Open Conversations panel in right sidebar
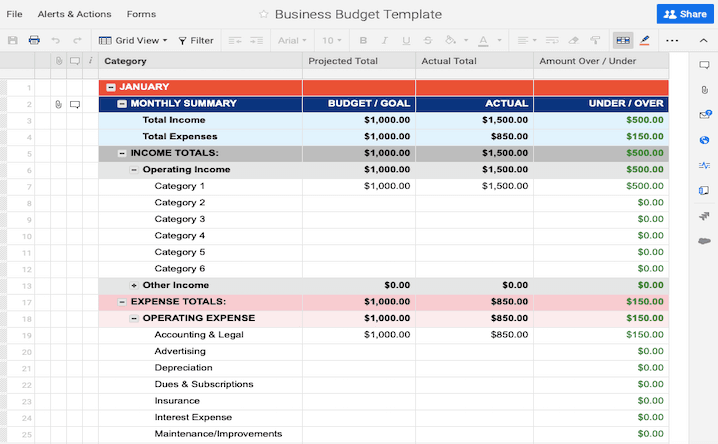This screenshot has height=444, width=718. 705,65
